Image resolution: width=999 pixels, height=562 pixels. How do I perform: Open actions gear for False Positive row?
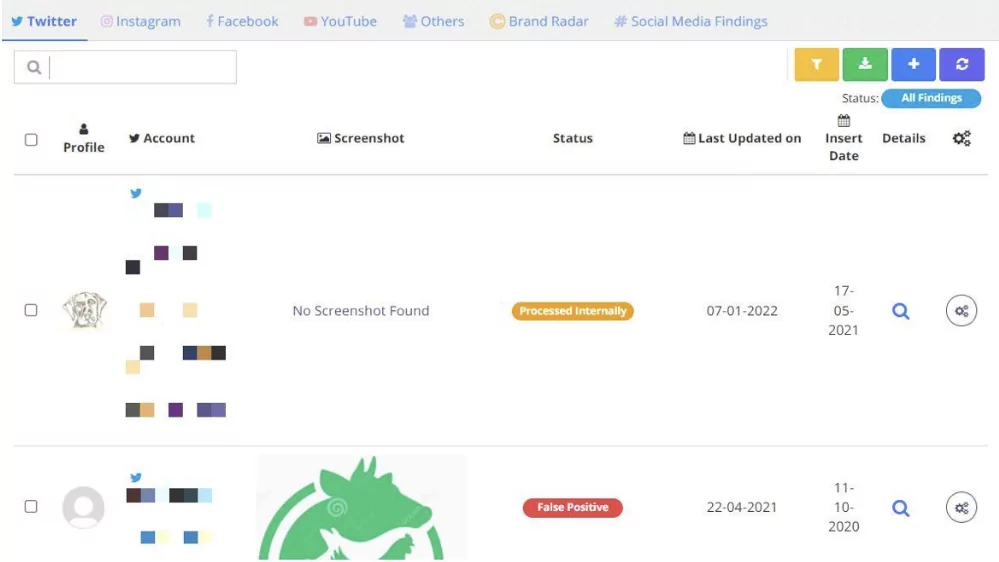(961, 507)
